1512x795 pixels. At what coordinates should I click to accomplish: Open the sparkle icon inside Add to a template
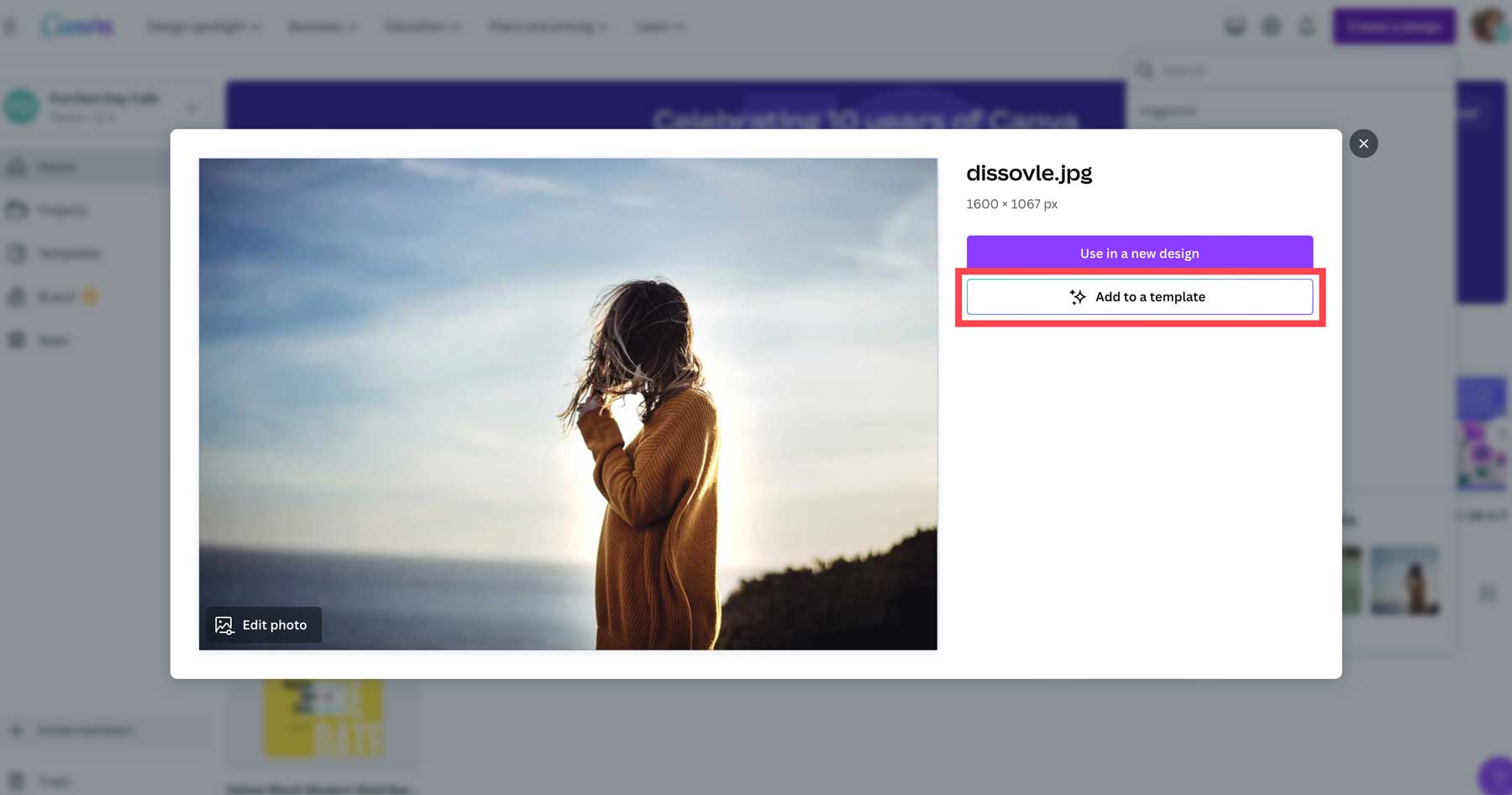point(1077,296)
